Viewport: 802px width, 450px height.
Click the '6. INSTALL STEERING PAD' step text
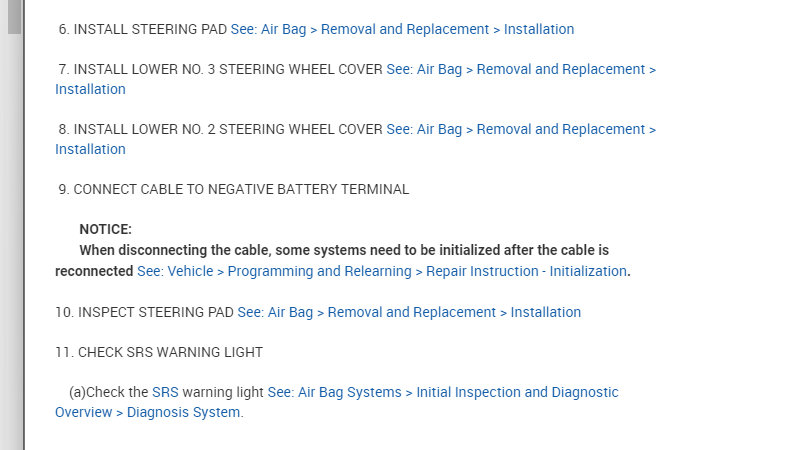click(x=143, y=29)
